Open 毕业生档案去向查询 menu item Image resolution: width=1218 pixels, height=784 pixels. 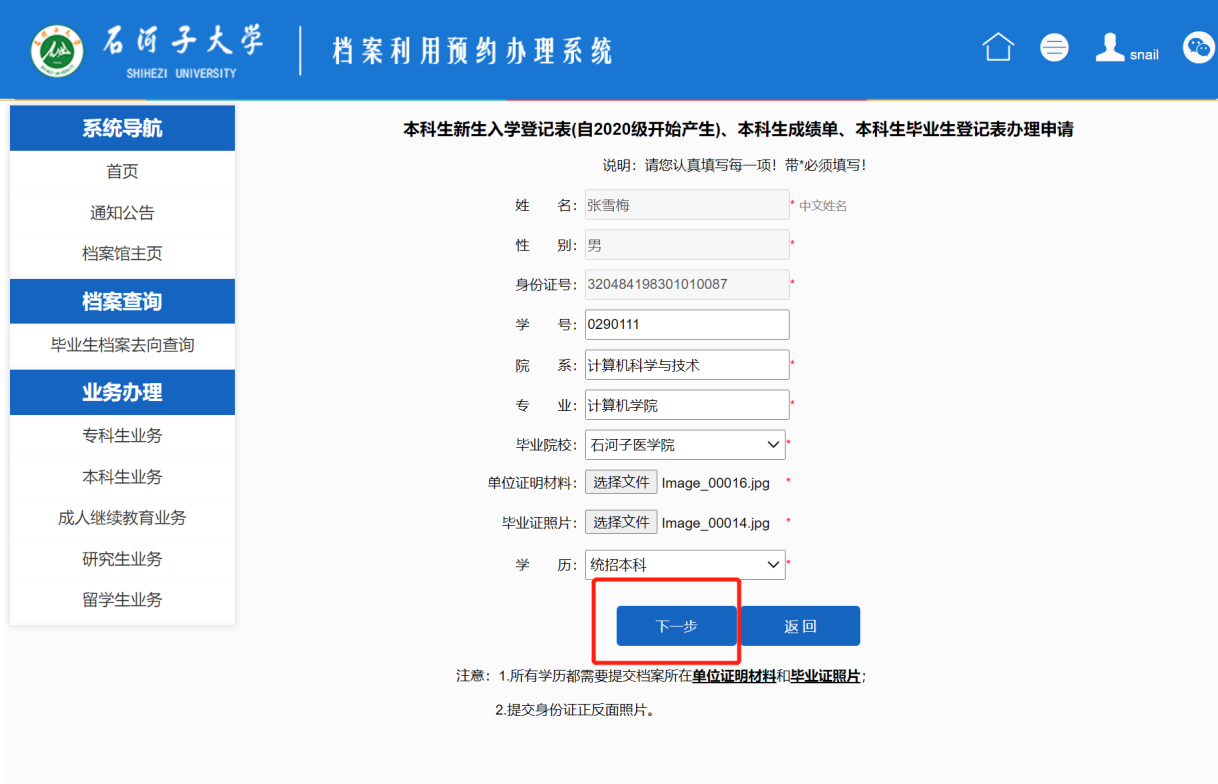click(x=122, y=345)
